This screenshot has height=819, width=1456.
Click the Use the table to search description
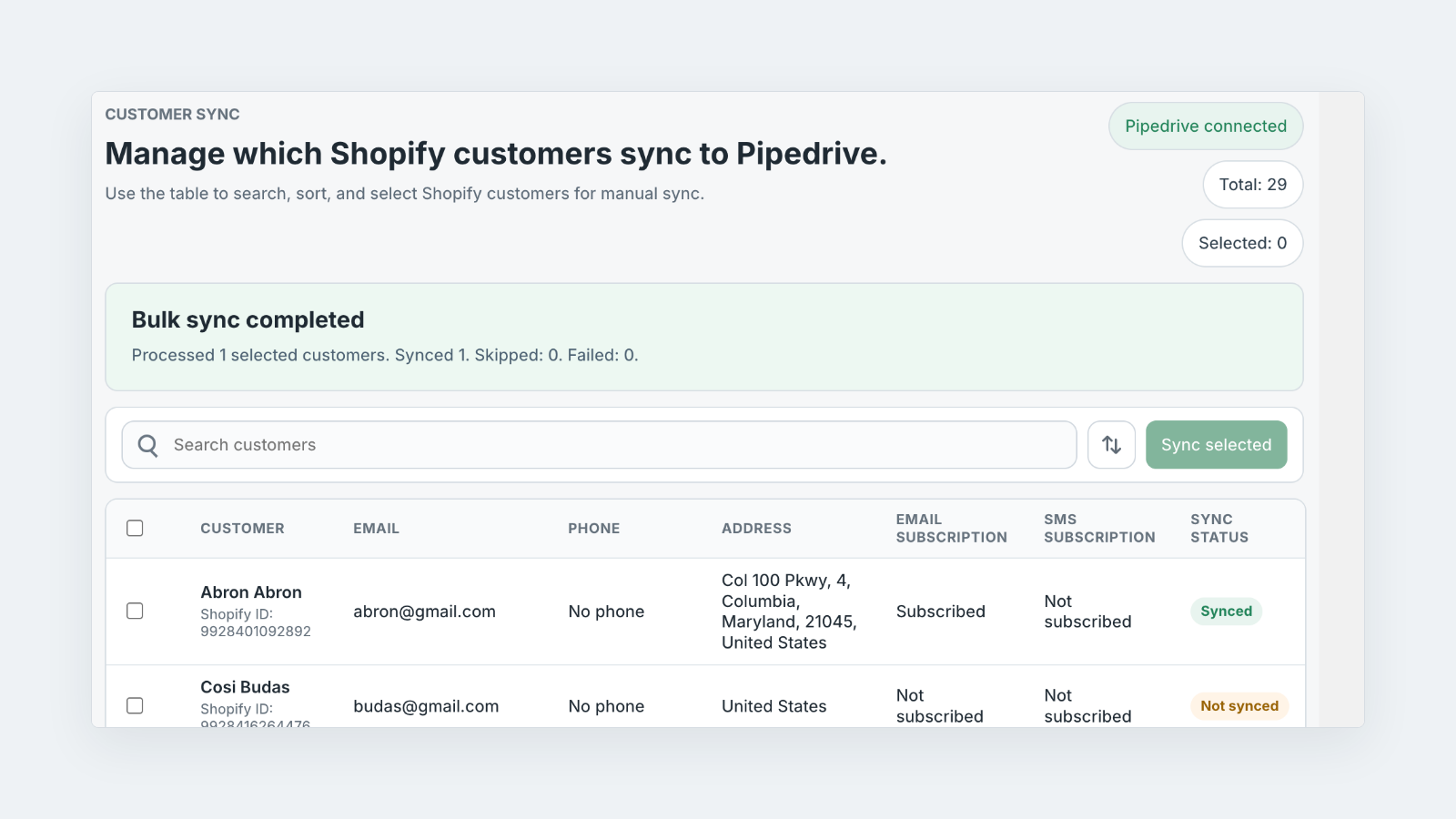point(404,194)
